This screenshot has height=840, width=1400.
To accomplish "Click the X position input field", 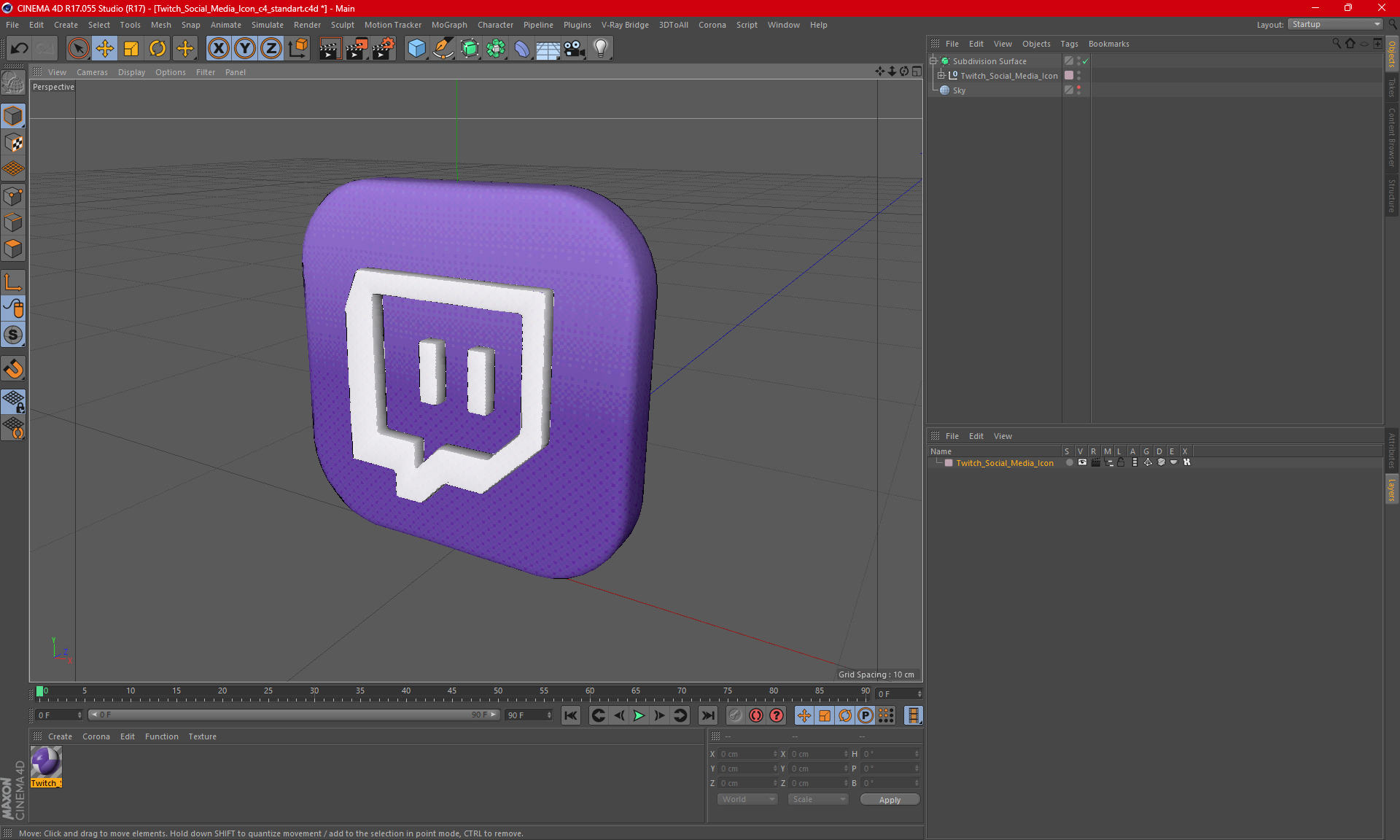I will 747,754.
